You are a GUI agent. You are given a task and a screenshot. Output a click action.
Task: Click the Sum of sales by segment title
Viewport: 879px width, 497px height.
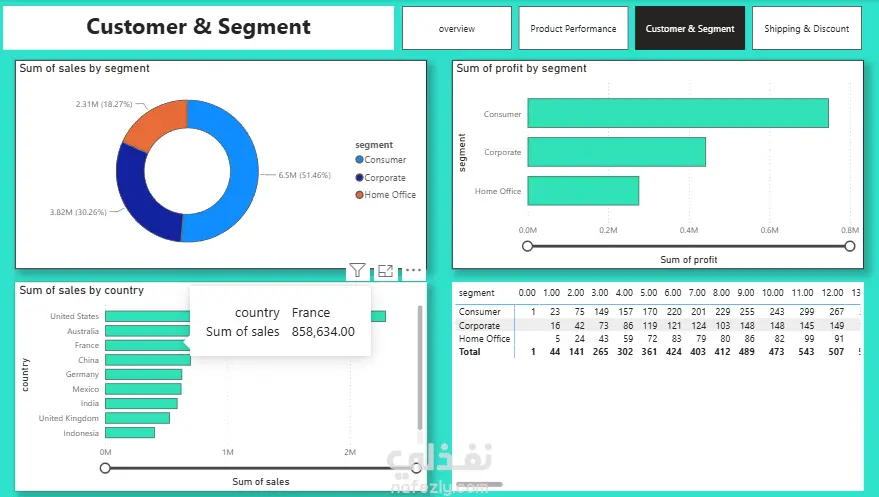pos(85,68)
